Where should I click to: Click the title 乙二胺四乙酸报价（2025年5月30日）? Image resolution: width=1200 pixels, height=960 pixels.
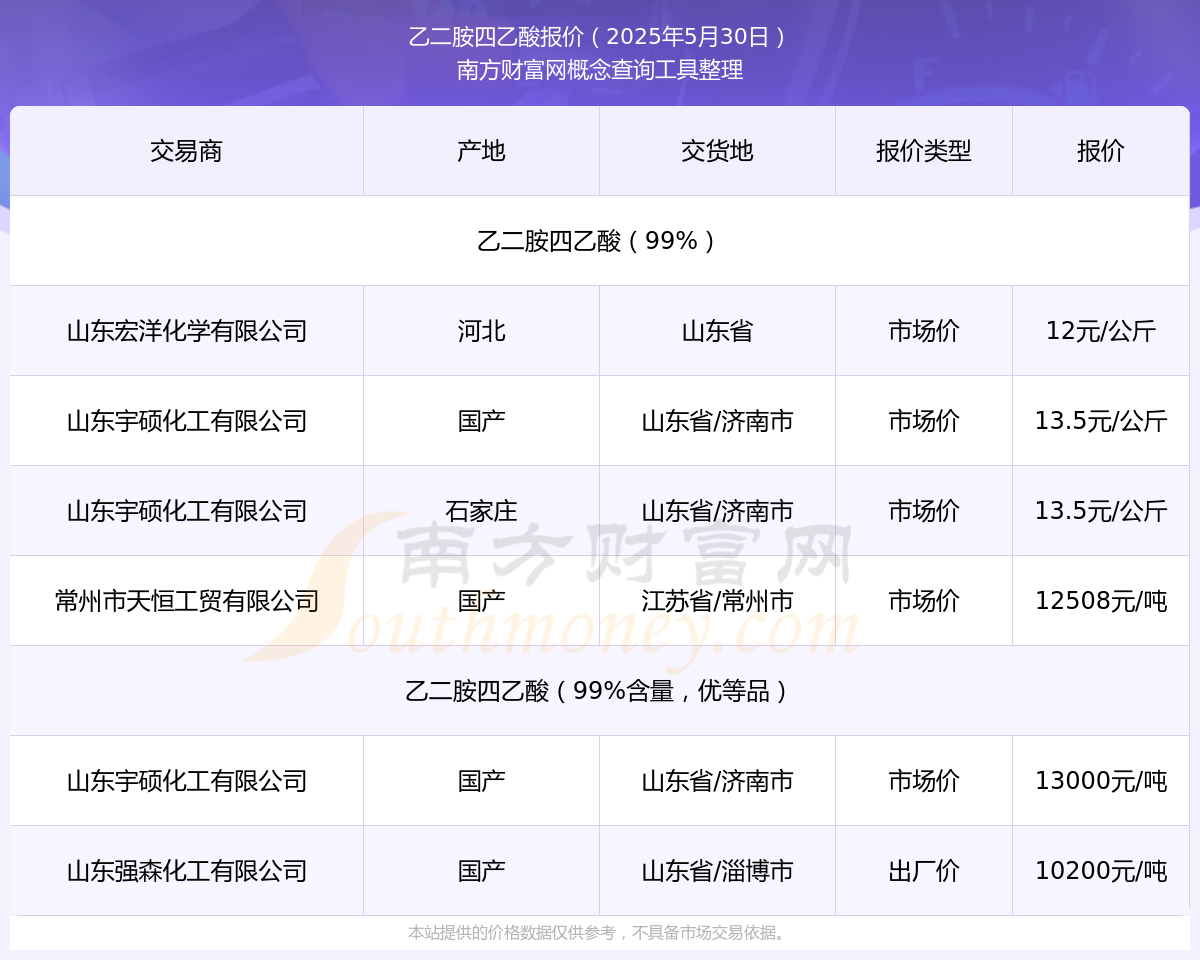[x=600, y=38]
